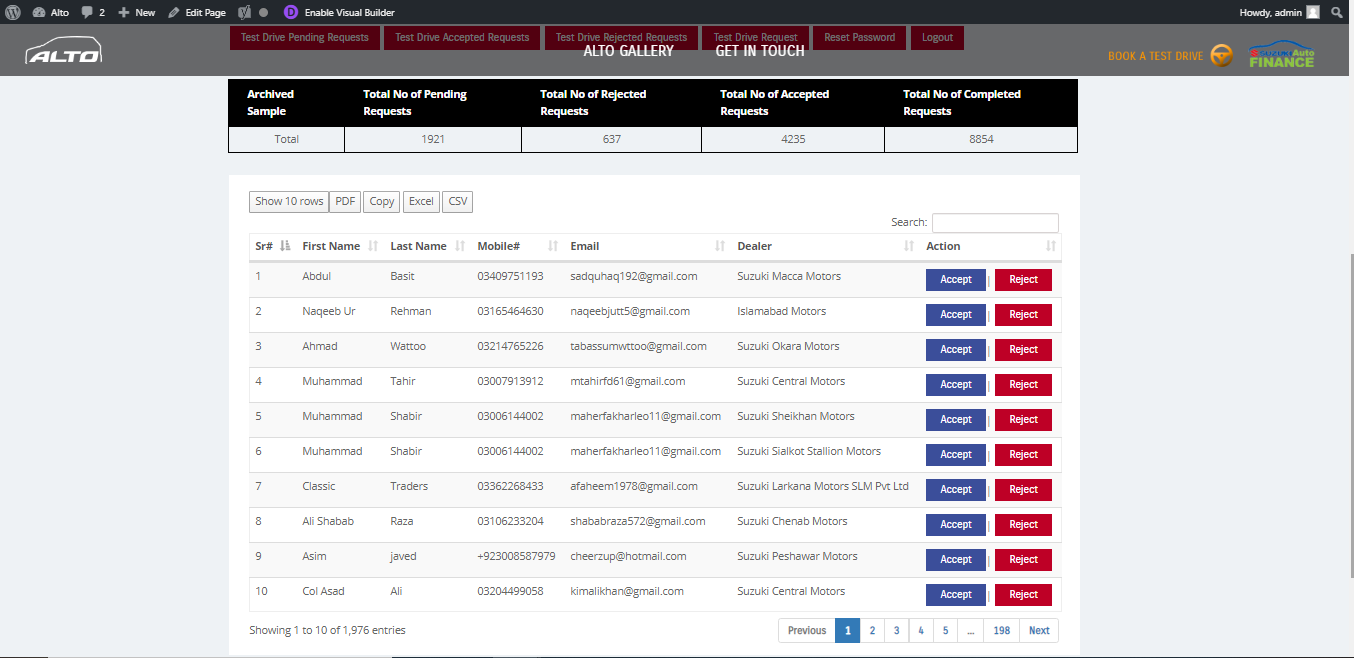The image size is (1354, 658).
Task: Click Edit Page in the admin bar
Action: 197,12
